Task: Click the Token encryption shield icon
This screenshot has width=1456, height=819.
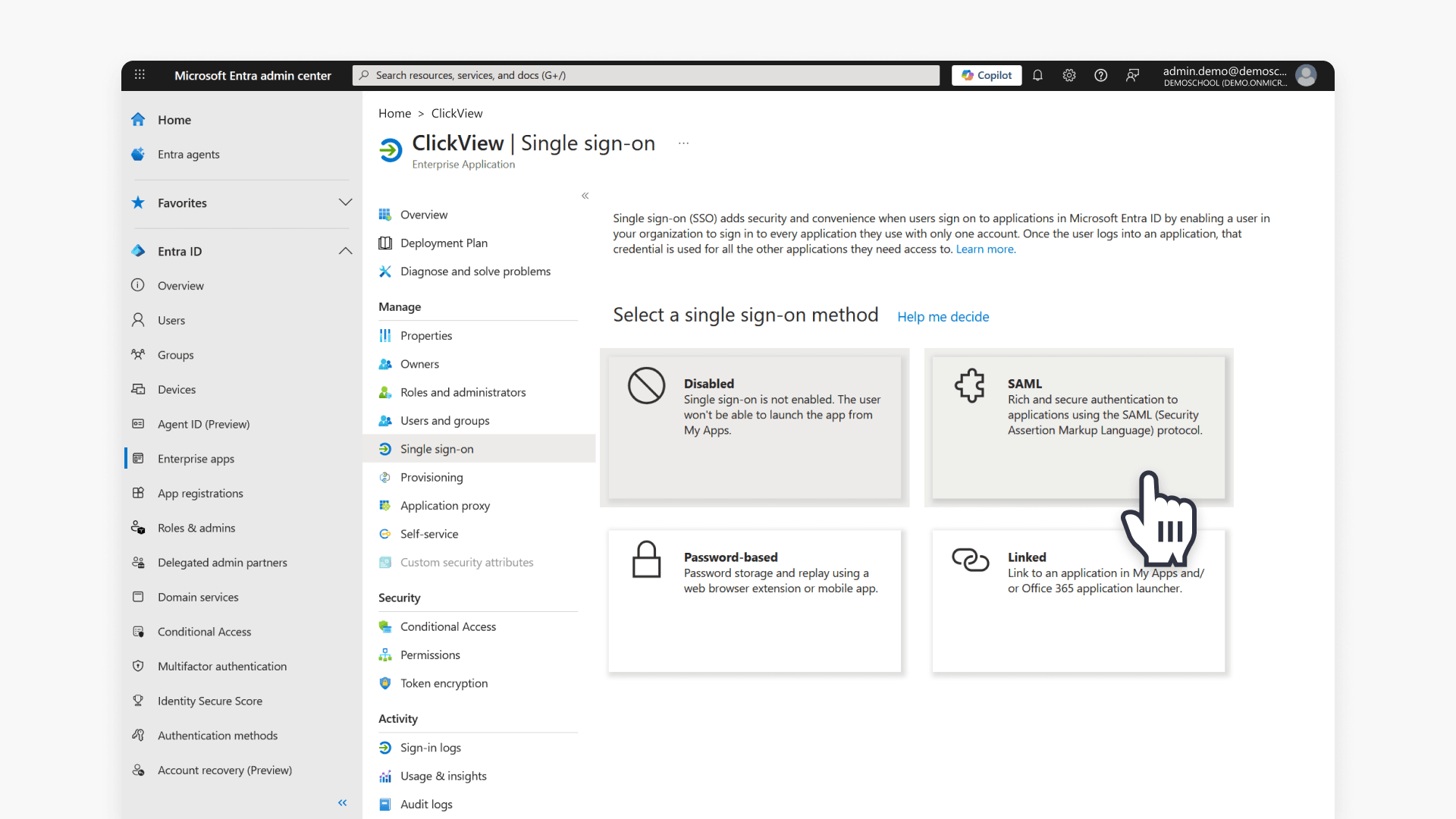Action: coord(385,683)
